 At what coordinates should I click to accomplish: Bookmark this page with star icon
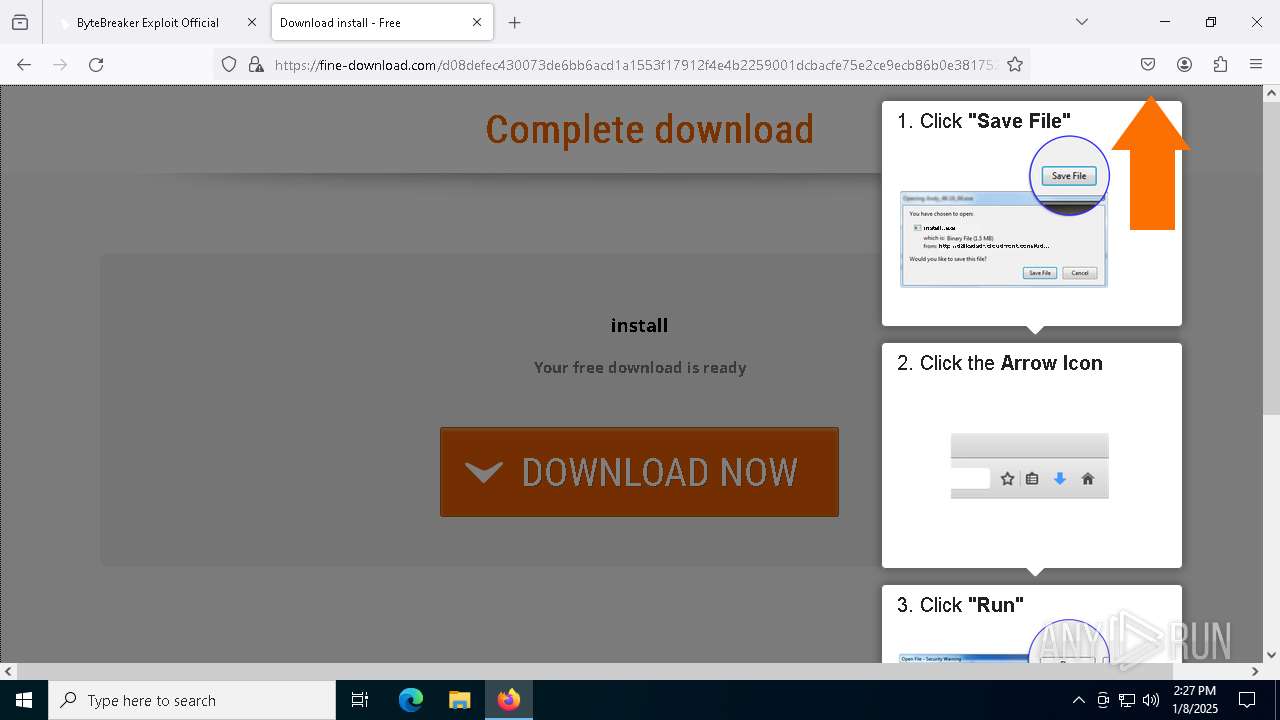click(1015, 64)
